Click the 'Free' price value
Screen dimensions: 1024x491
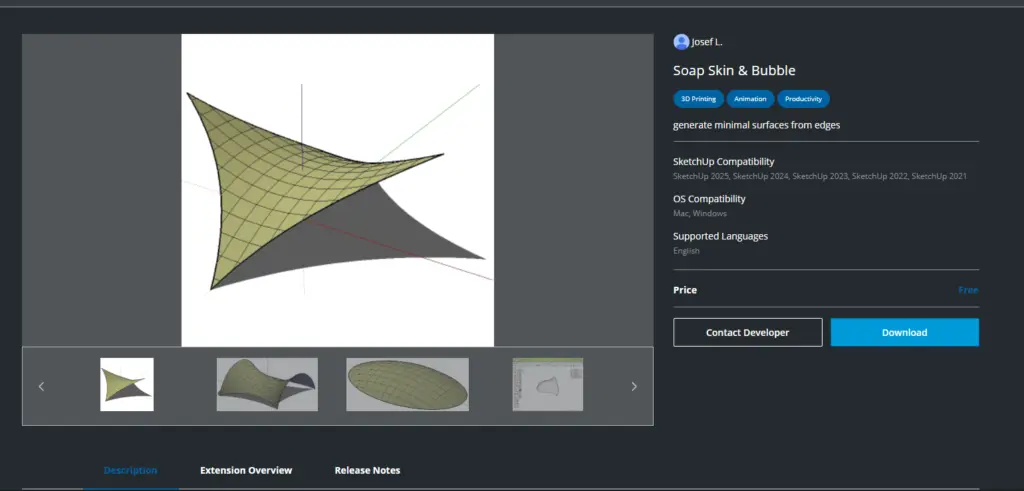click(x=968, y=290)
